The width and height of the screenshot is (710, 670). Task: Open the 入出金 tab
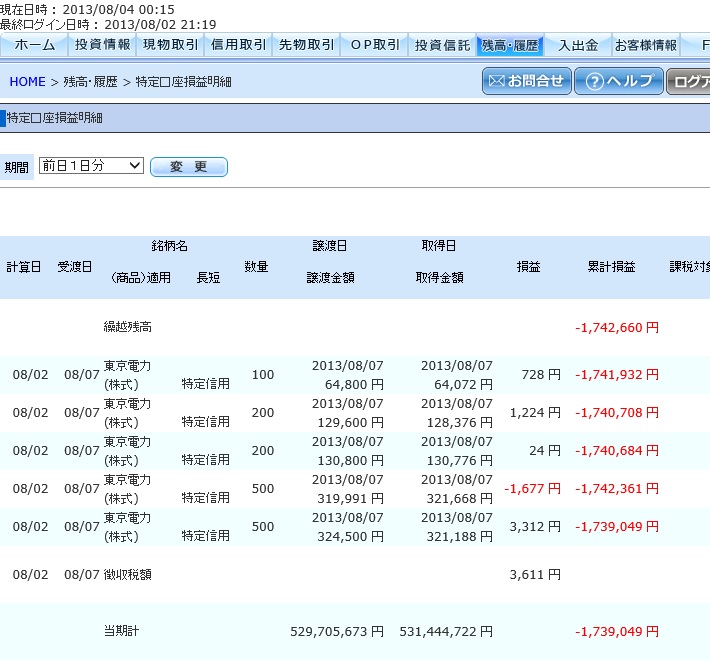[x=577, y=45]
